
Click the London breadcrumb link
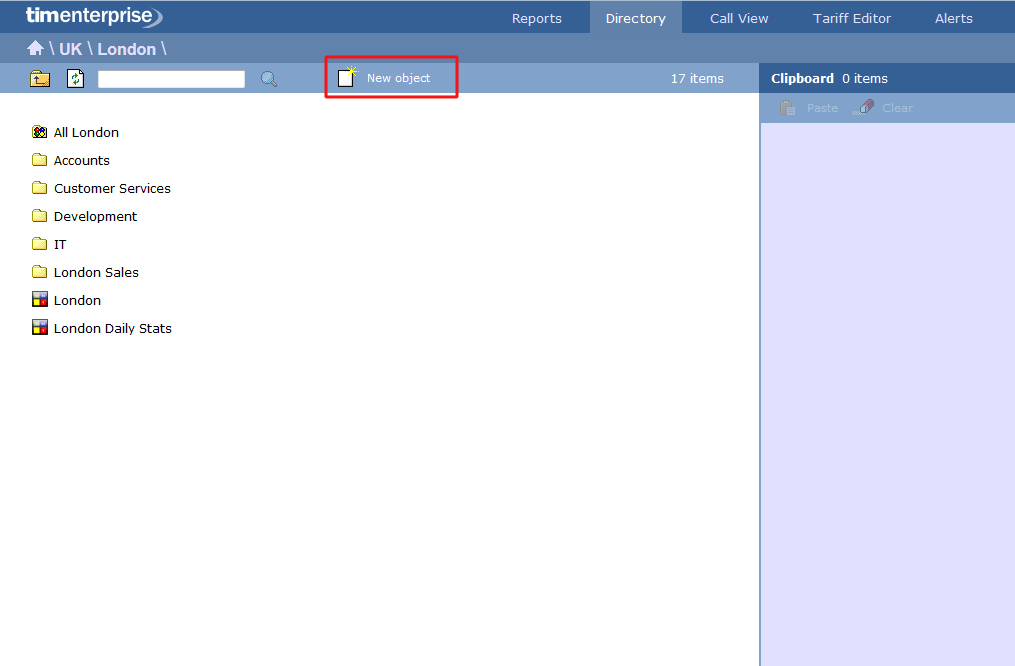[x=128, y=48]
